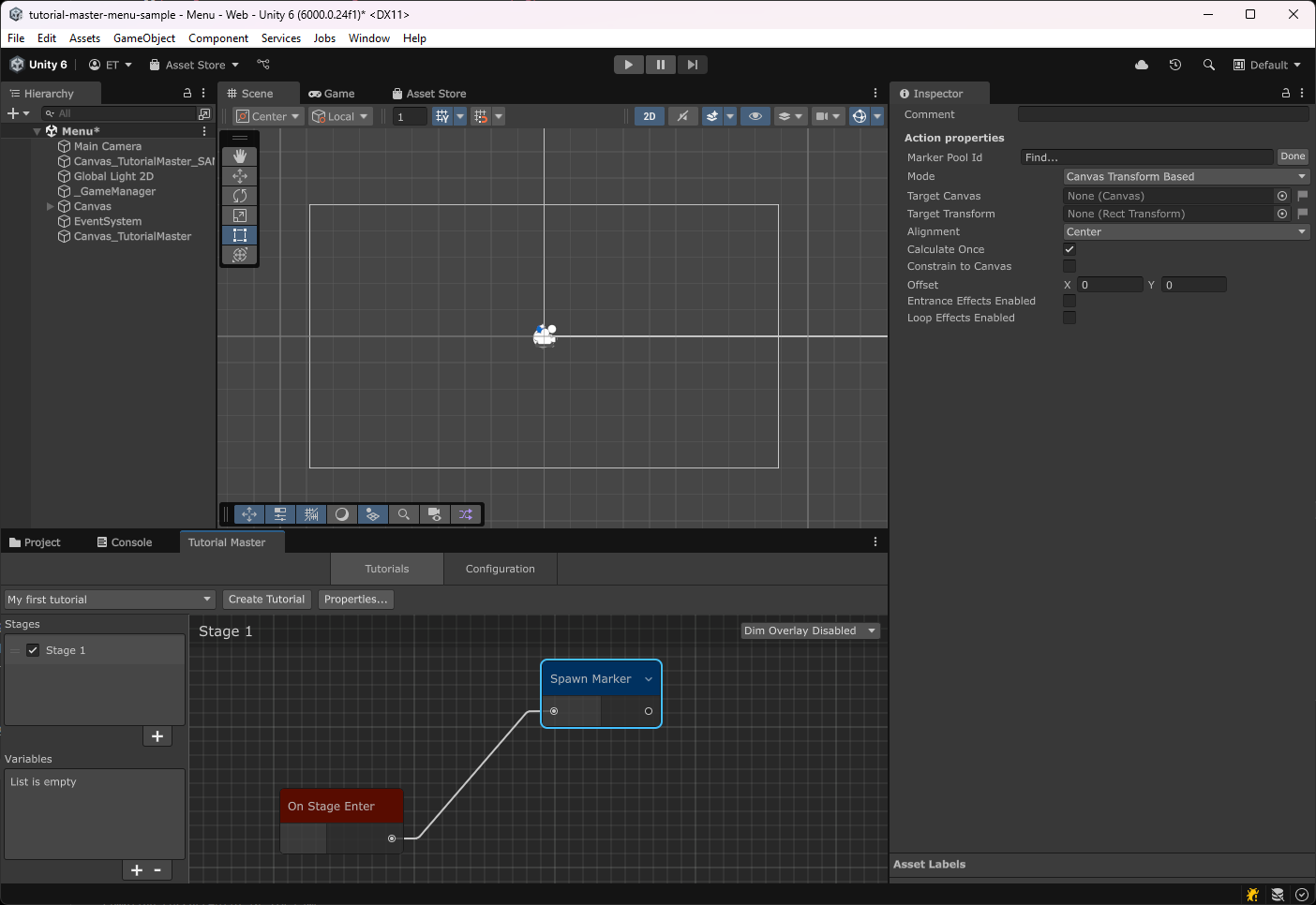Select the Rotate tool in Scene
Viewport: 1316px width, 905px height.
(240, 196)
